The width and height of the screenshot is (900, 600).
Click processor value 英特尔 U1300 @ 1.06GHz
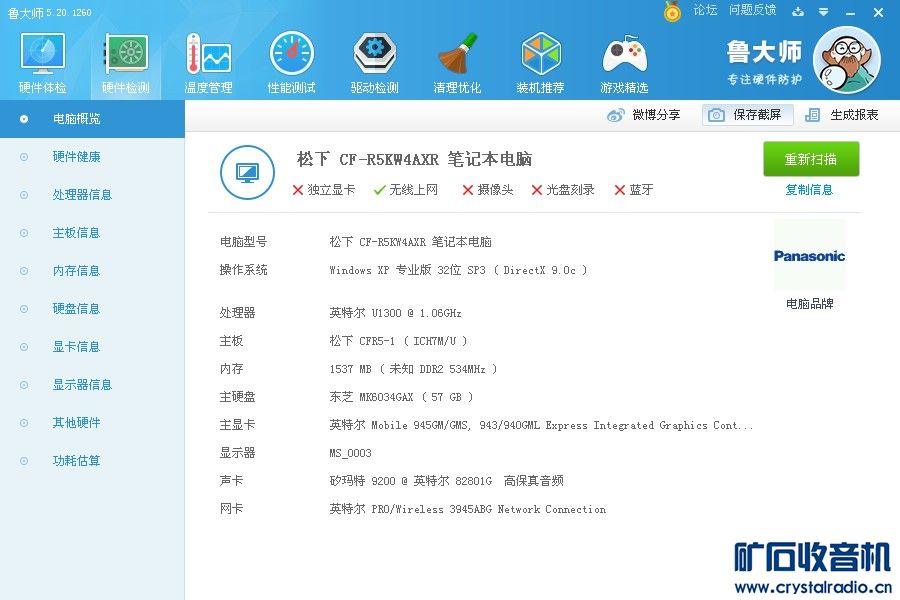tap(395, 313)
